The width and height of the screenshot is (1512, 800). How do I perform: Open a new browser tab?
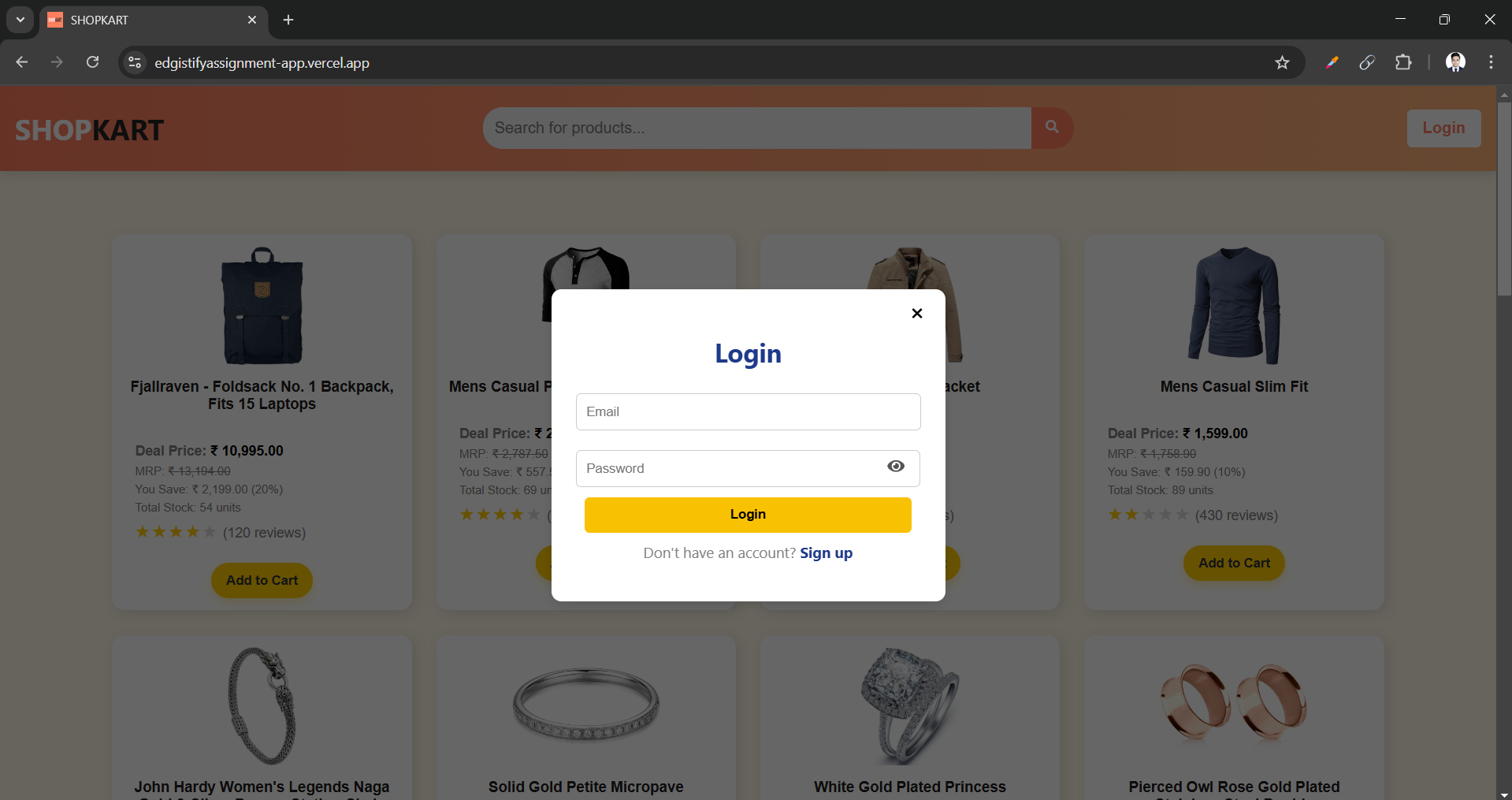click(x=288, y=20)
